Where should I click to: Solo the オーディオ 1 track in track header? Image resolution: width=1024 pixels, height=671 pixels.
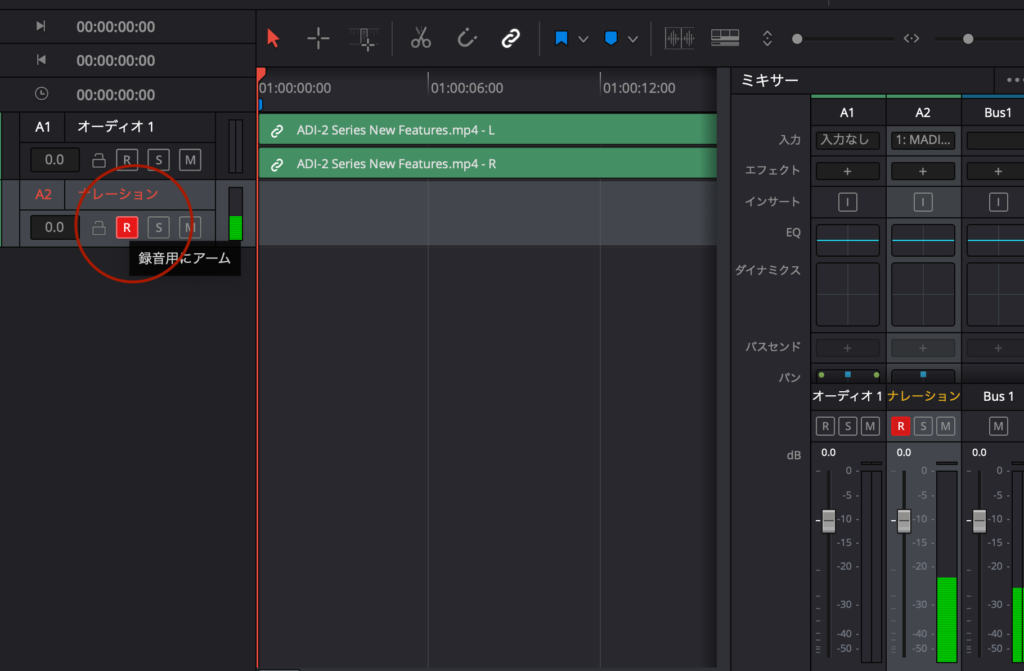(158, 160)
